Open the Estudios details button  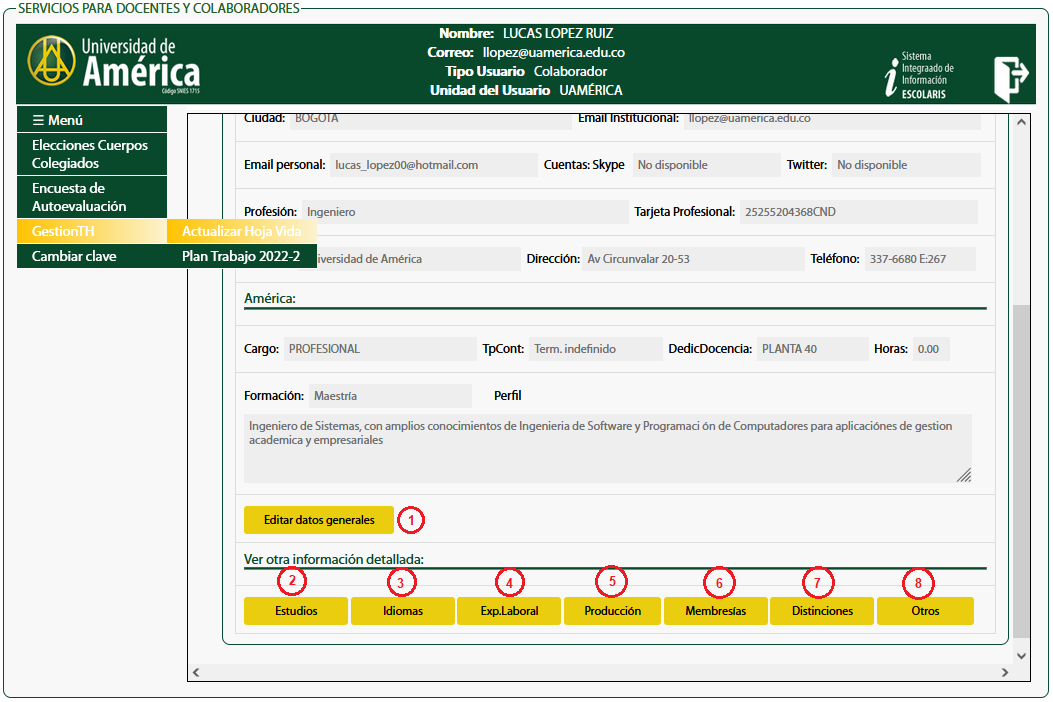(296, 611)
